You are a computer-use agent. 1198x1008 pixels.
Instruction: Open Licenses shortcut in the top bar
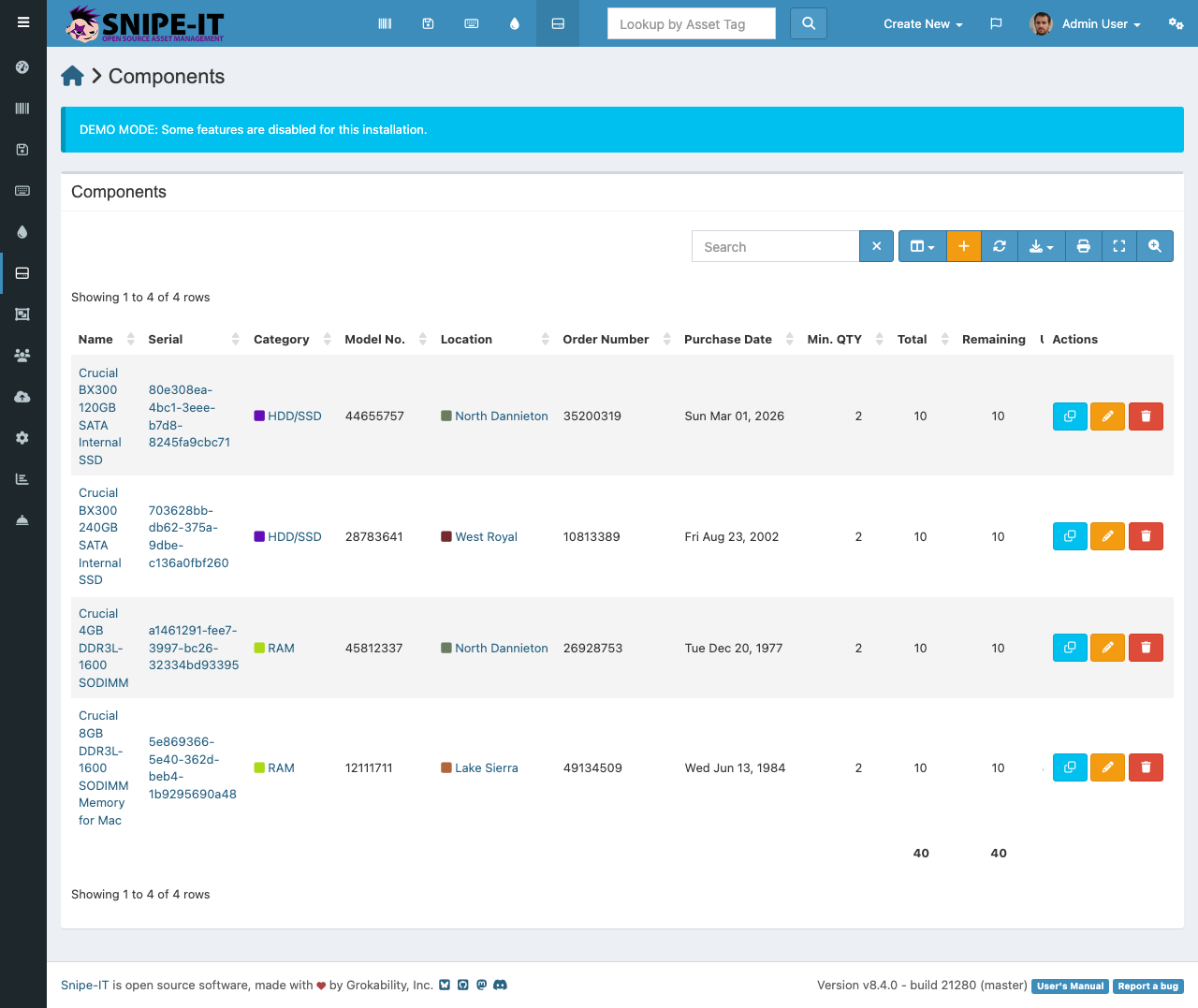(x=428, y=23)
